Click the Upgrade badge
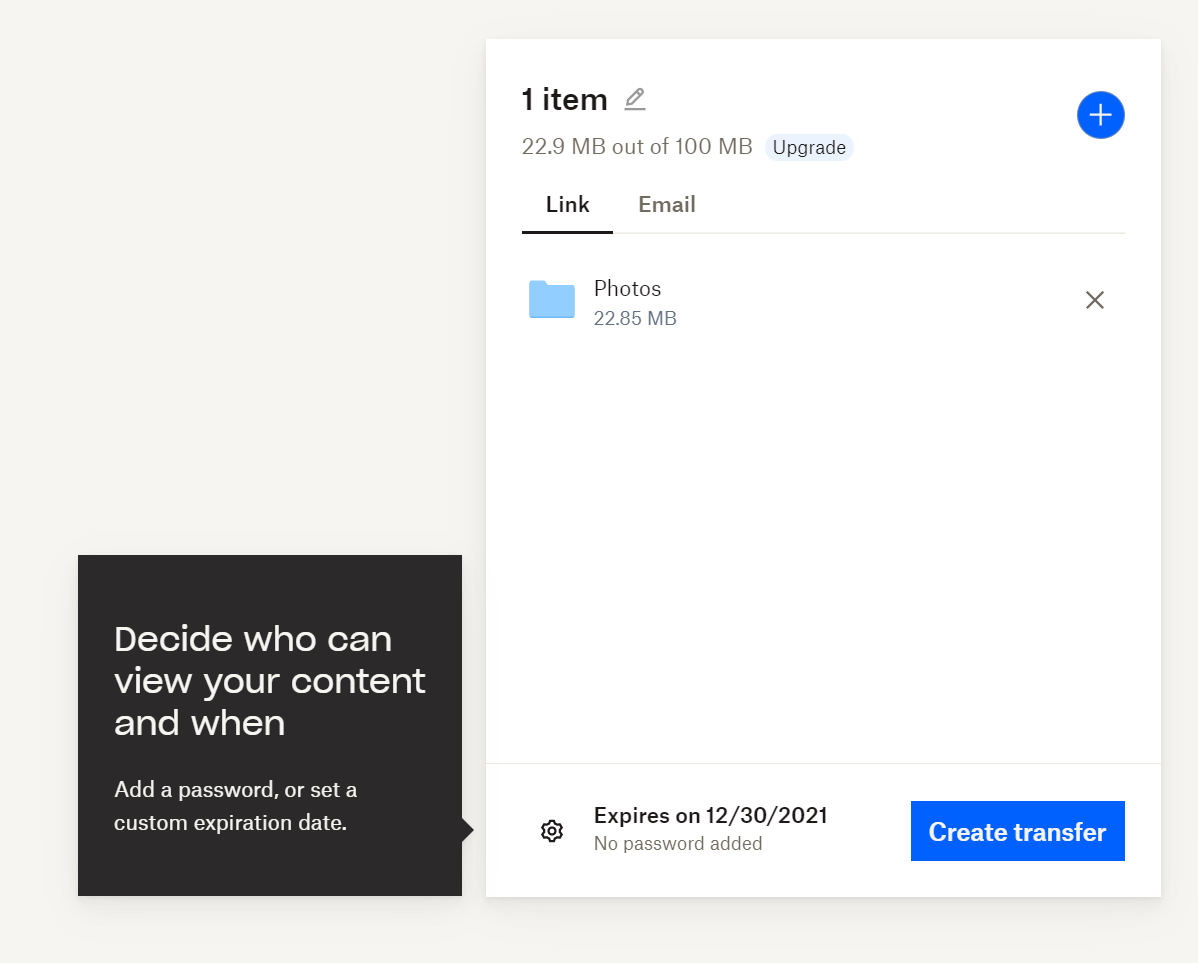 coord(808,147)
